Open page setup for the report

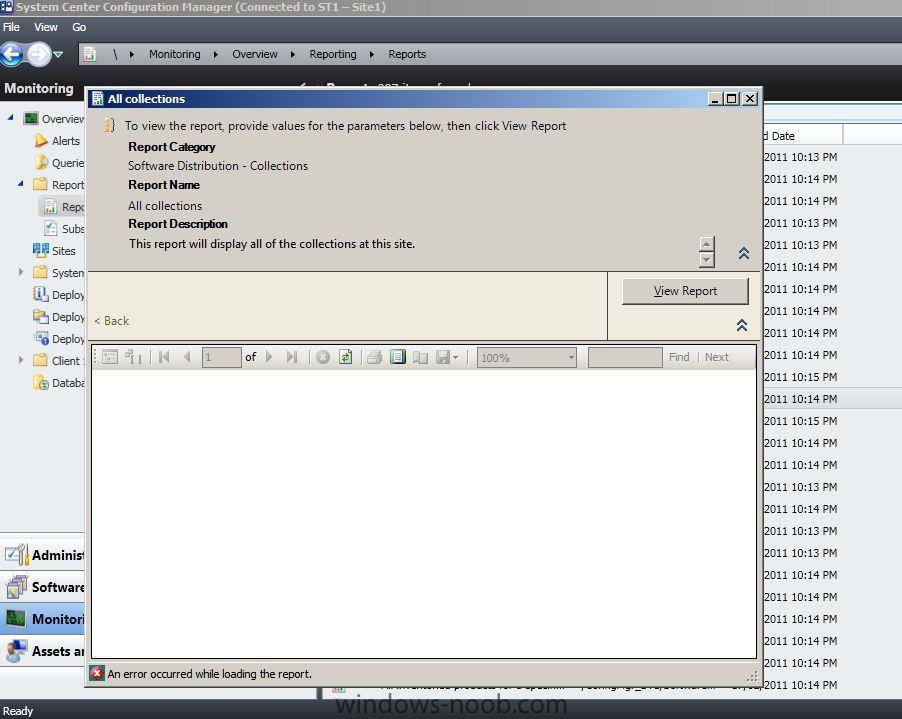tap(421, 357)
